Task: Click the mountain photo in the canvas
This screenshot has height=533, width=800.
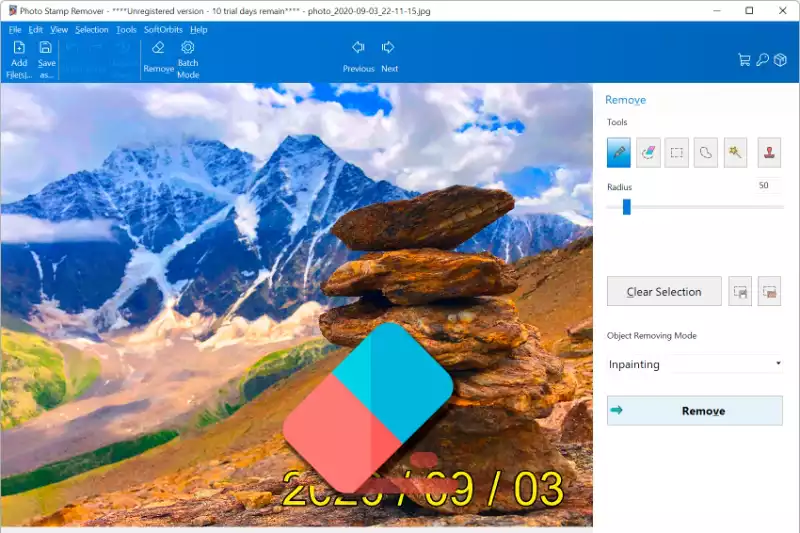Action: point(296,304)
